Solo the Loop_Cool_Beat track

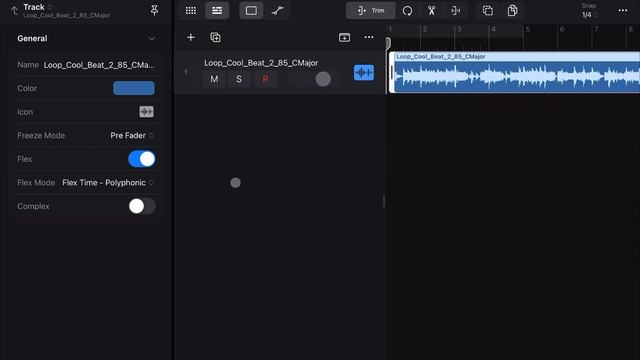coord(239,79)
